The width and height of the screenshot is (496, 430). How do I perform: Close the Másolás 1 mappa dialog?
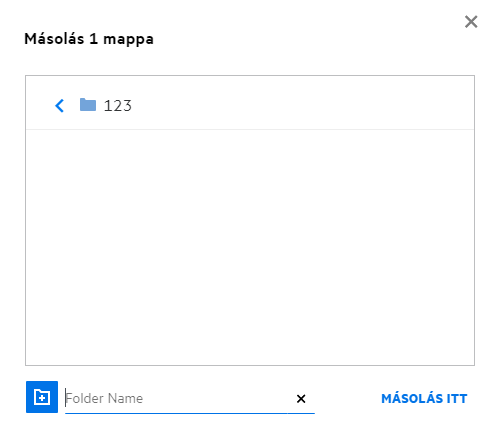click(471, 22)
